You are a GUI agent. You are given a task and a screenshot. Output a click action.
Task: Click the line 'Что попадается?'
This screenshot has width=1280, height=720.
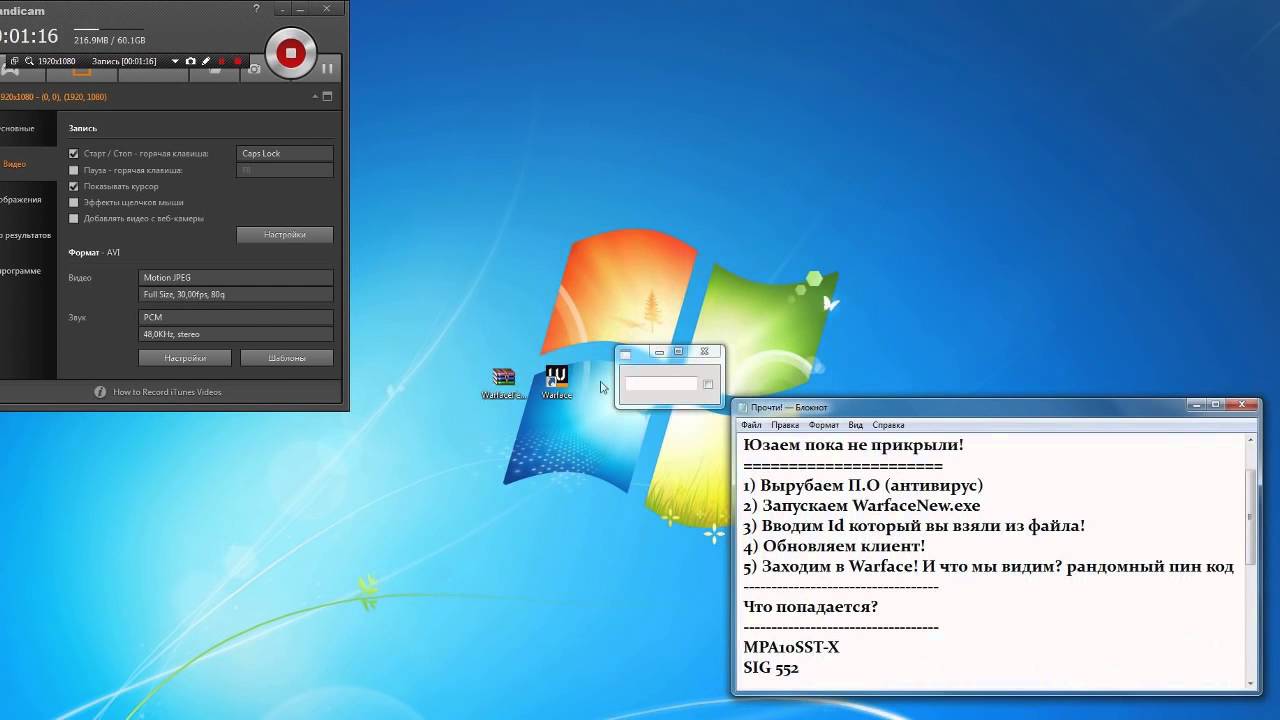(x=811, y=607)
